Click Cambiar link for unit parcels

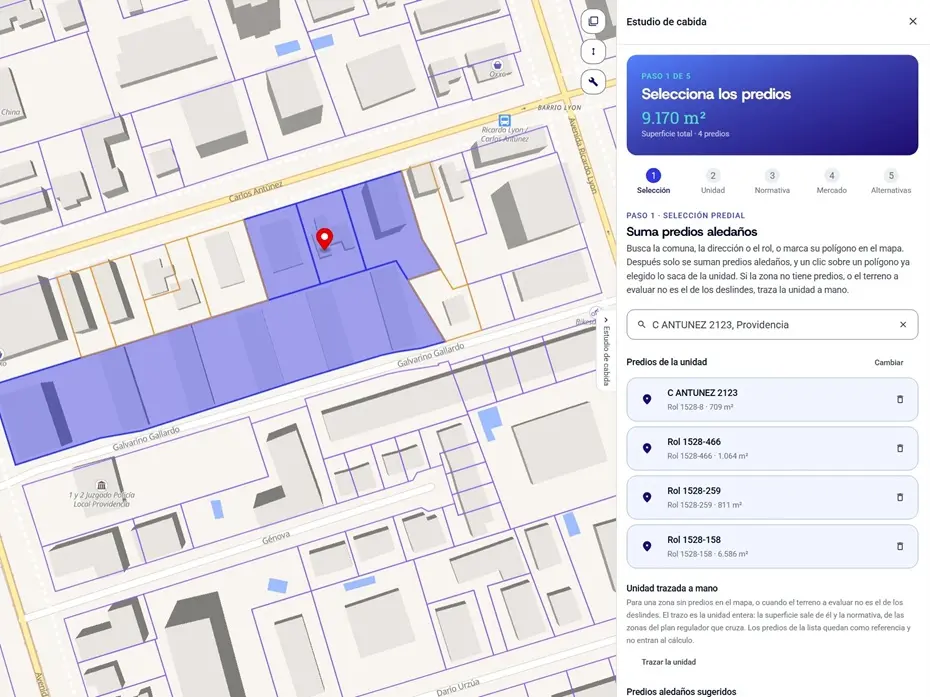888,362
